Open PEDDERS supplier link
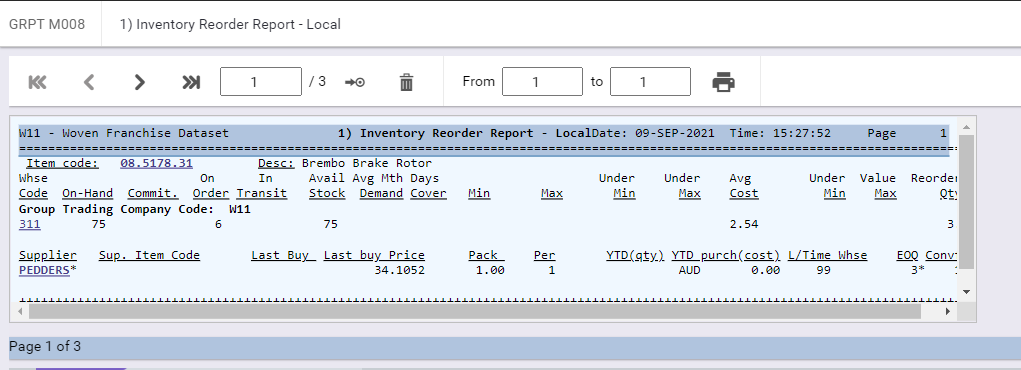The height and width of the screenshot is (370, 1021). (44, 270)
